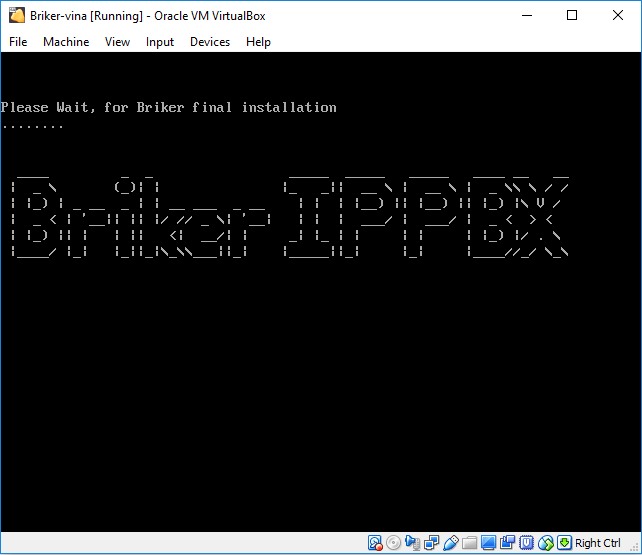This screenshot has width=642, height=555.
Task: Click the CPU virtualization features icon
Action: tap(526, 543)
